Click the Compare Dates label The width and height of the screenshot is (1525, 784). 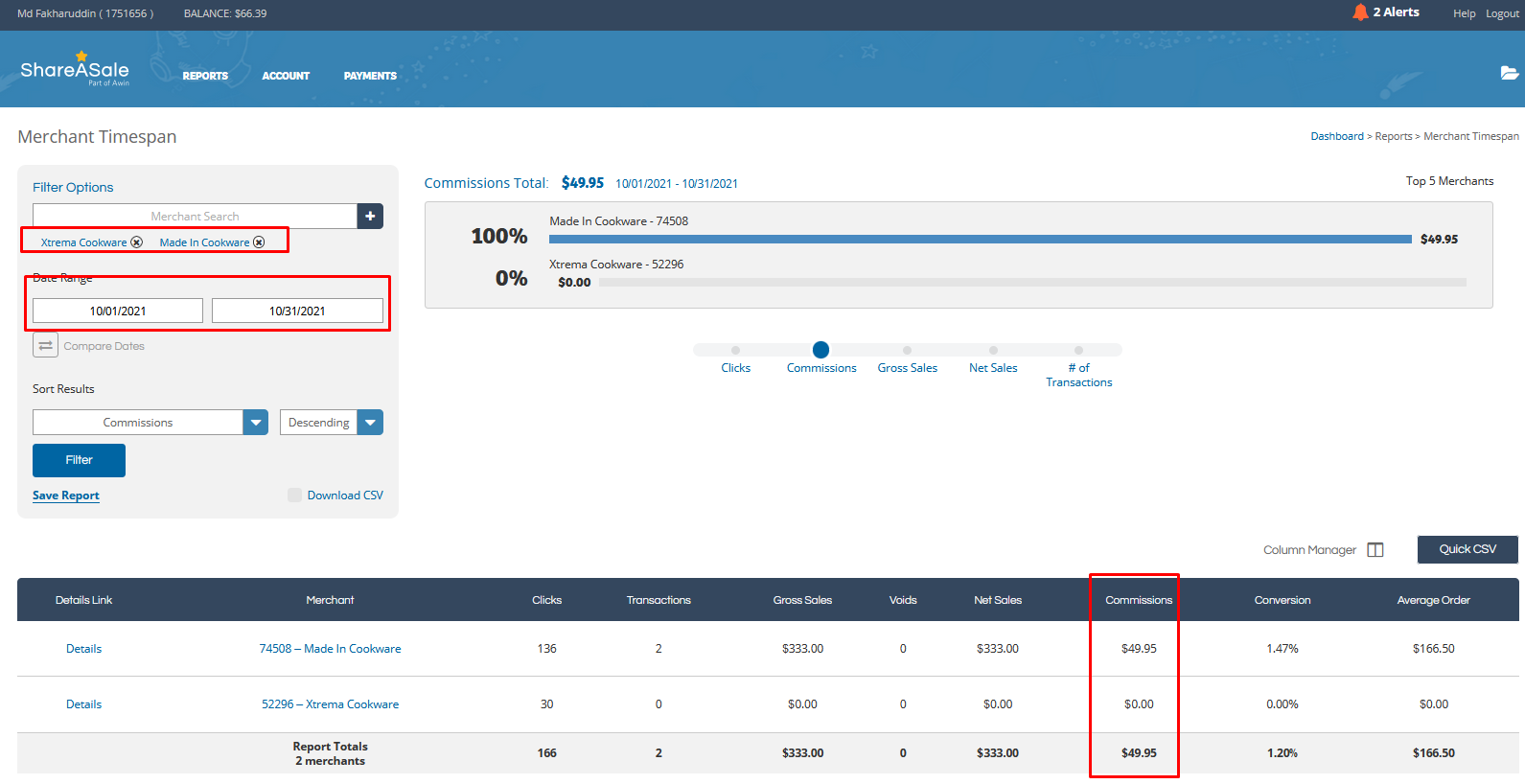tap(104, 346)
